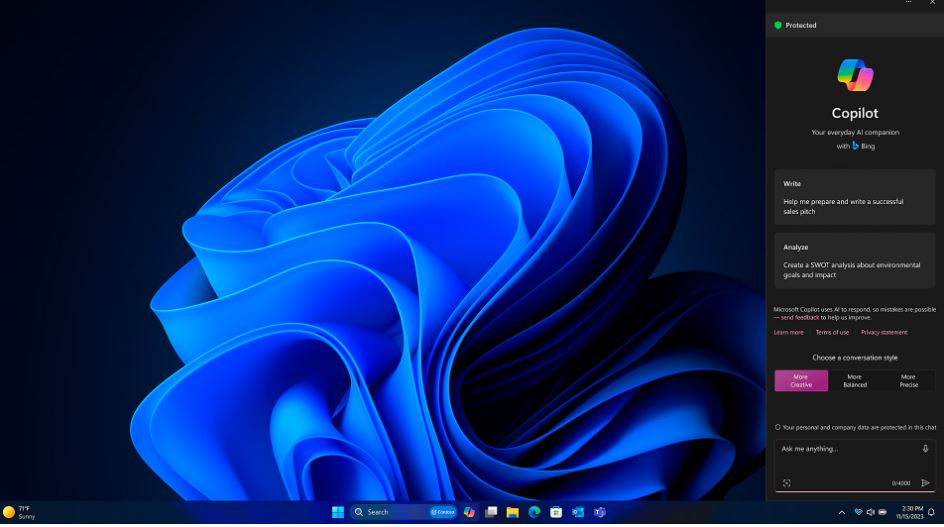
Task: Click the Write sales pitch suggestion card
Action: pos(854,197)
